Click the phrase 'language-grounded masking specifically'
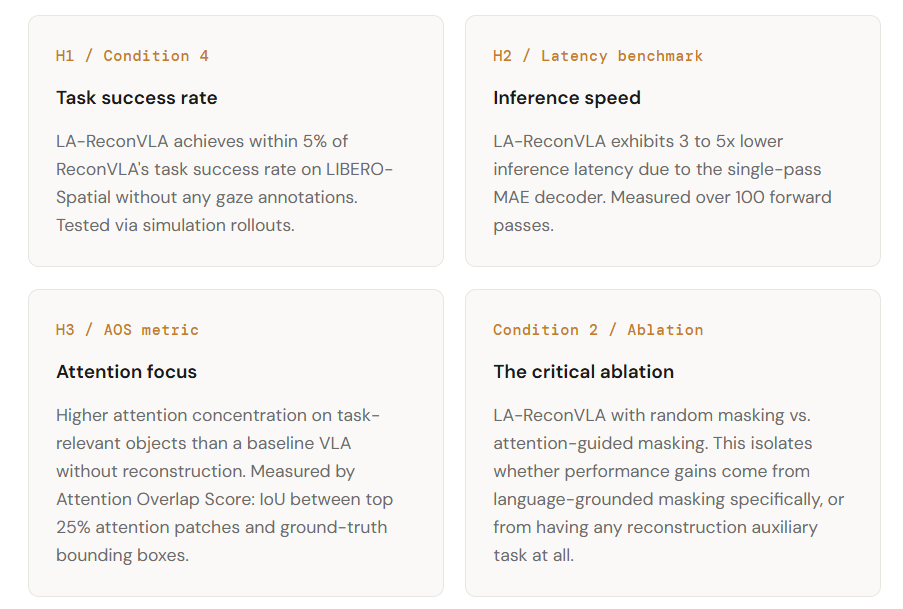The width and height of the screenshot is (903, 609). (x=658, y=500)
